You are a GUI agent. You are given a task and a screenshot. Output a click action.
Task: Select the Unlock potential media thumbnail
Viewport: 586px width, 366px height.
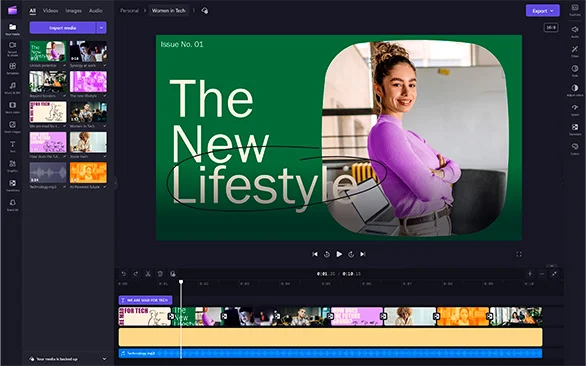pyautogui.click(x=48, y=51)
